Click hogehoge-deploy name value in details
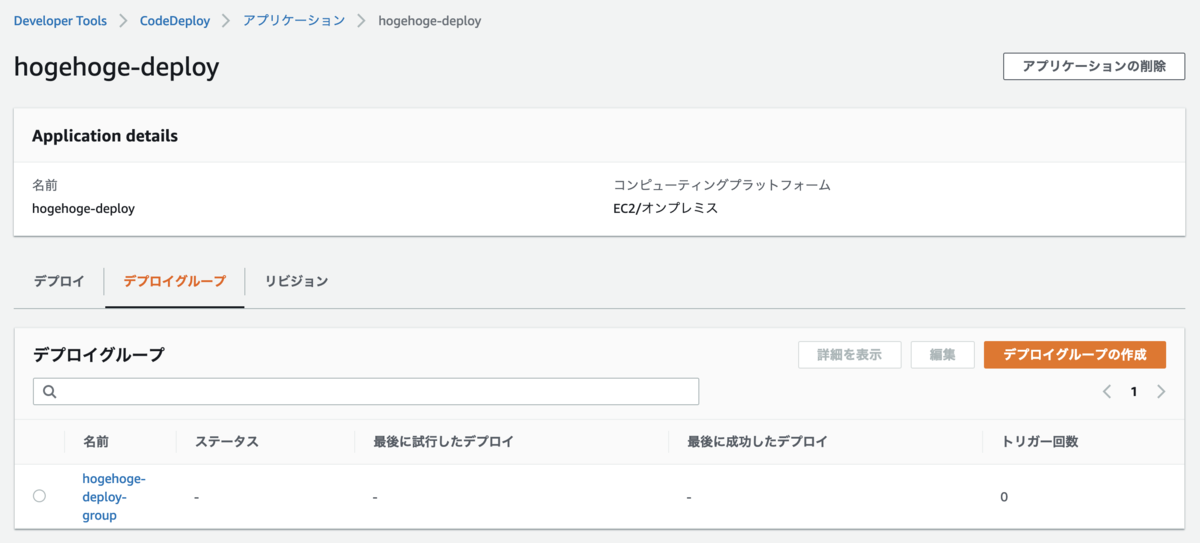The width and height of the screenshot is (1200, 543). [83, 209]
